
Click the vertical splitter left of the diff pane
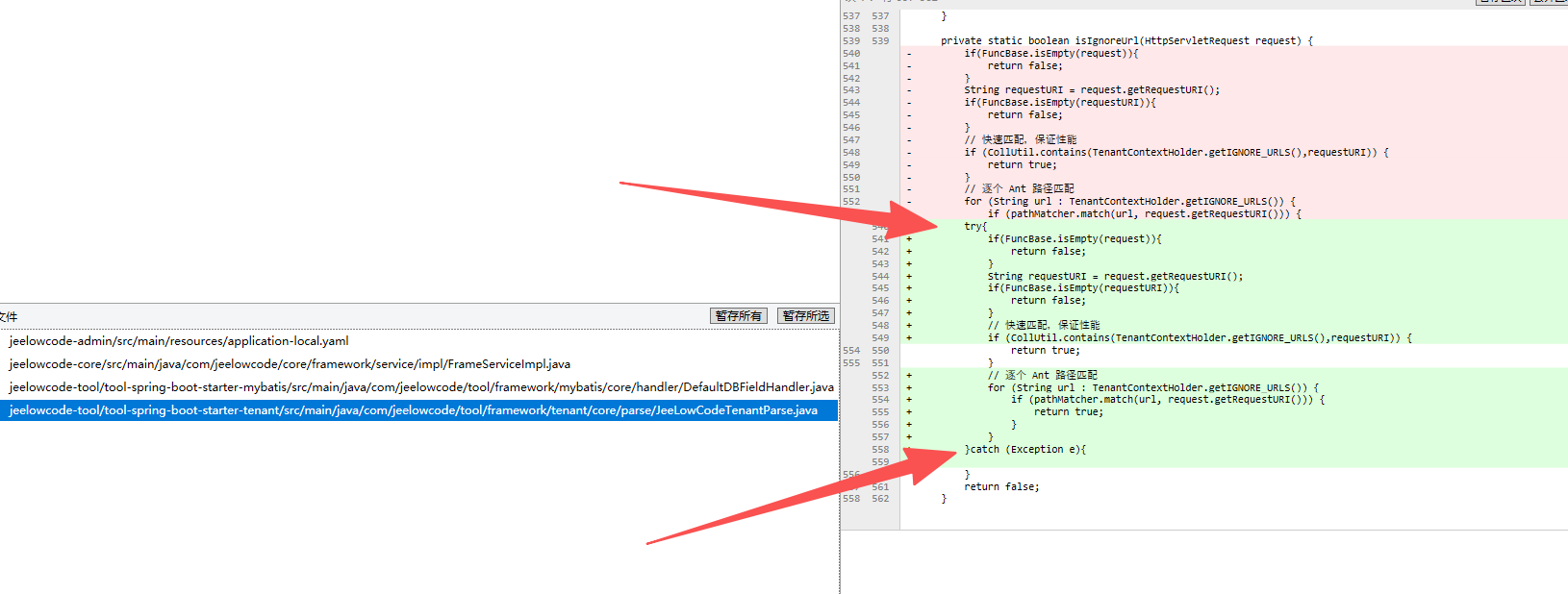tap(840, 288)
